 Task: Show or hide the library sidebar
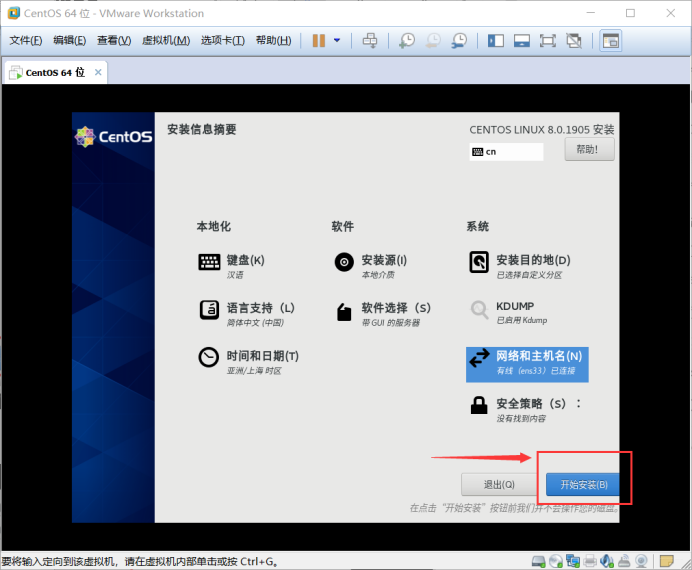point(496,41)
